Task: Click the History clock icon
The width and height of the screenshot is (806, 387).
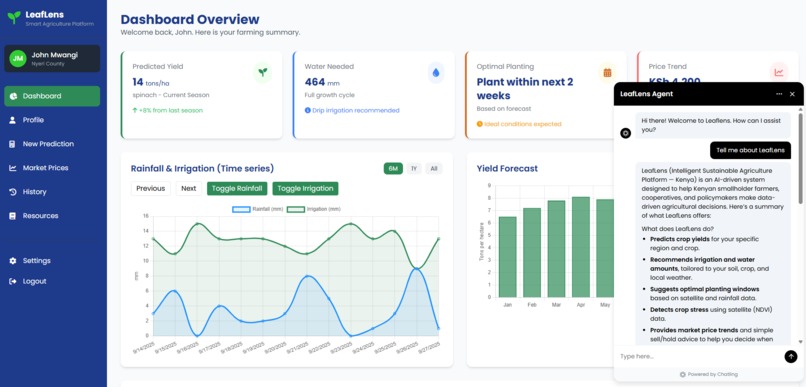Action: click(x=12, y=192)
